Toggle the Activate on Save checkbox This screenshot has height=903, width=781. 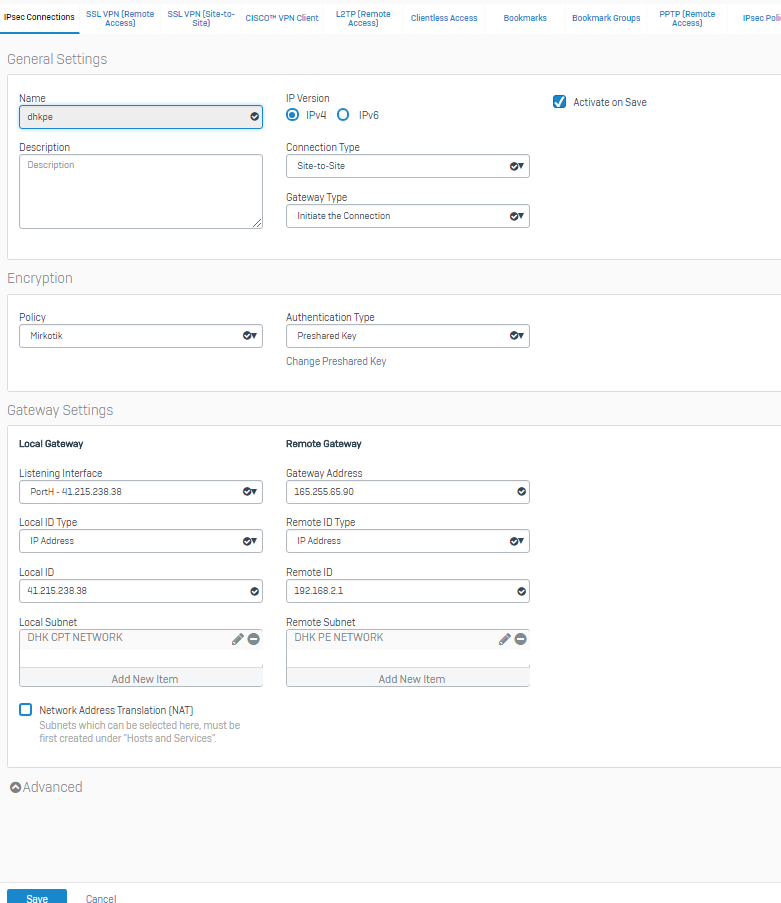(x=560, y=102)
